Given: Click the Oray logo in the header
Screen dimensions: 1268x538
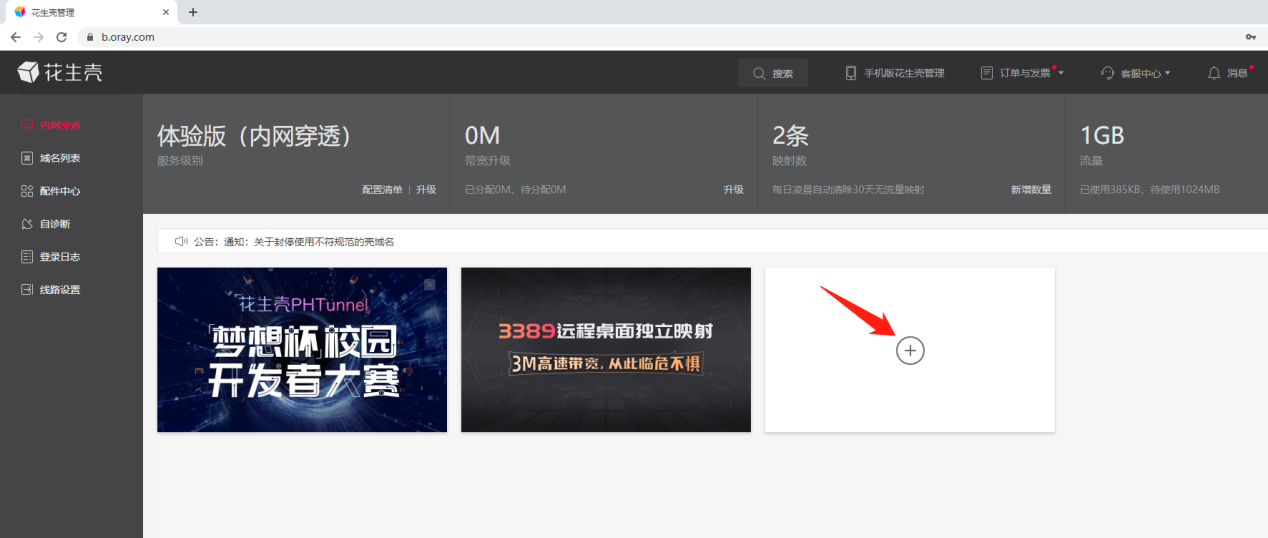Looking at the screenshot, I should (x=60, y=72).
